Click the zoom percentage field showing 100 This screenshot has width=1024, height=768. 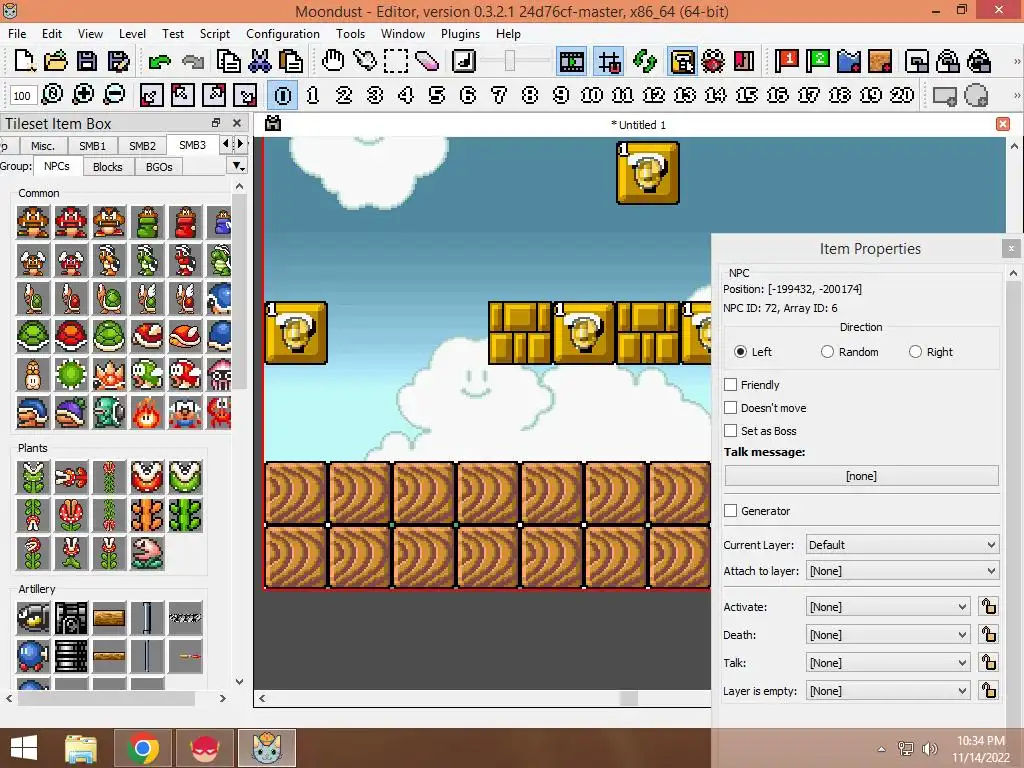[22, 95]
